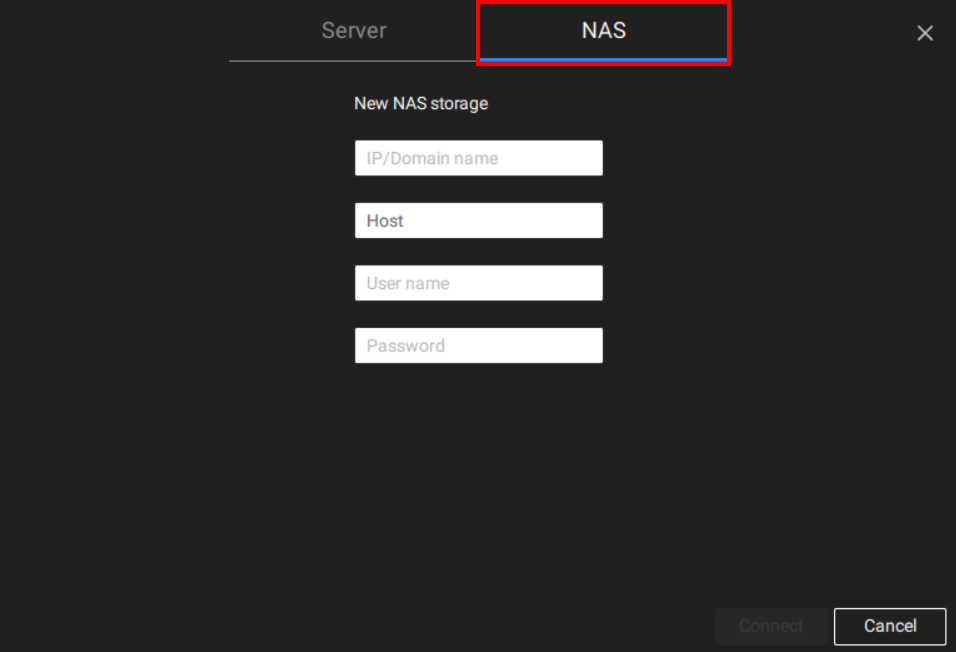
Task: Select the User name field
Action: pos(479,282)
